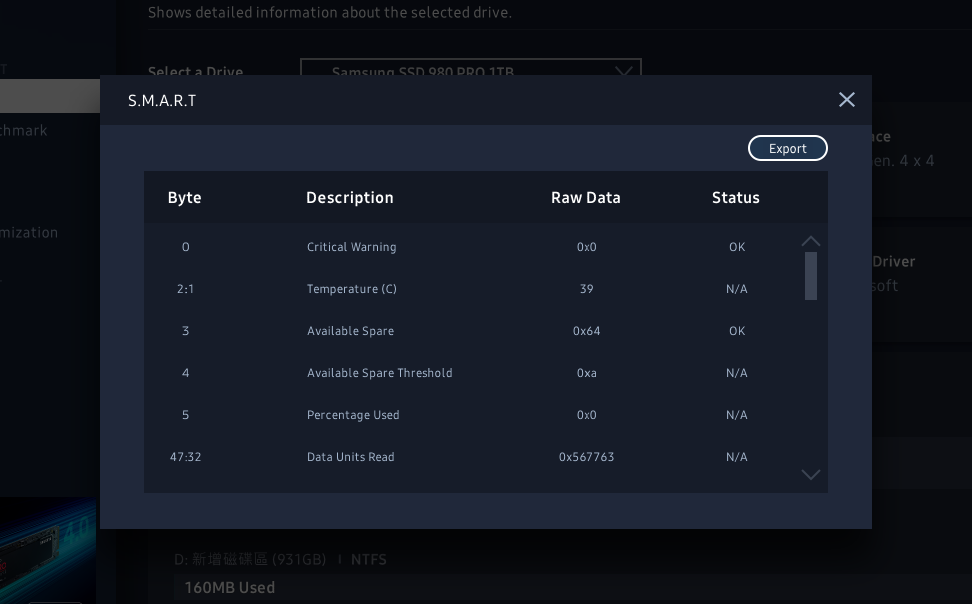The image size is (972, 604).
Task: Click the Export button
Action: pyautogui.click(x=787, y=148)
